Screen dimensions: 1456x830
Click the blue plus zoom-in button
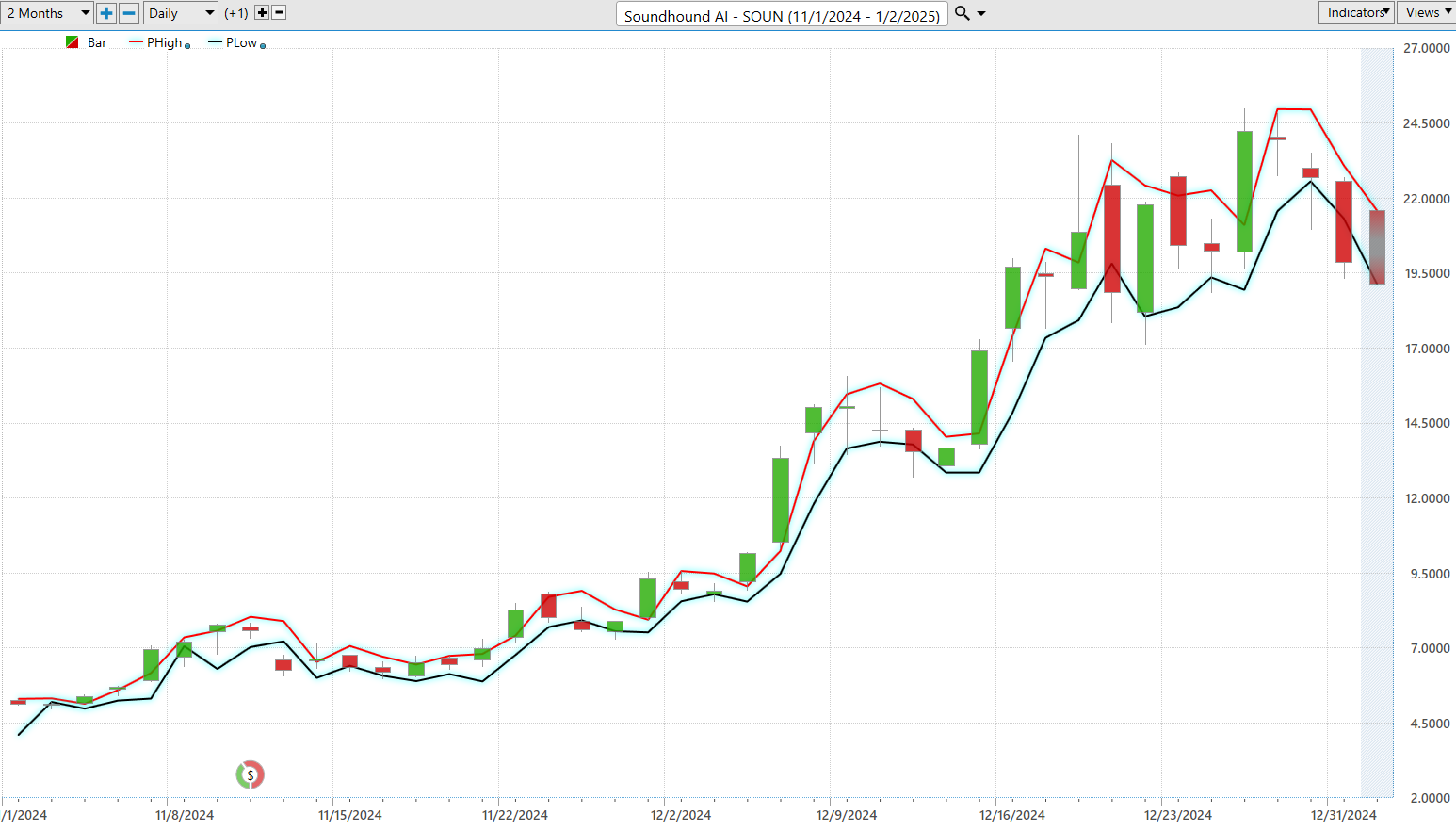[x=106, y=13]
